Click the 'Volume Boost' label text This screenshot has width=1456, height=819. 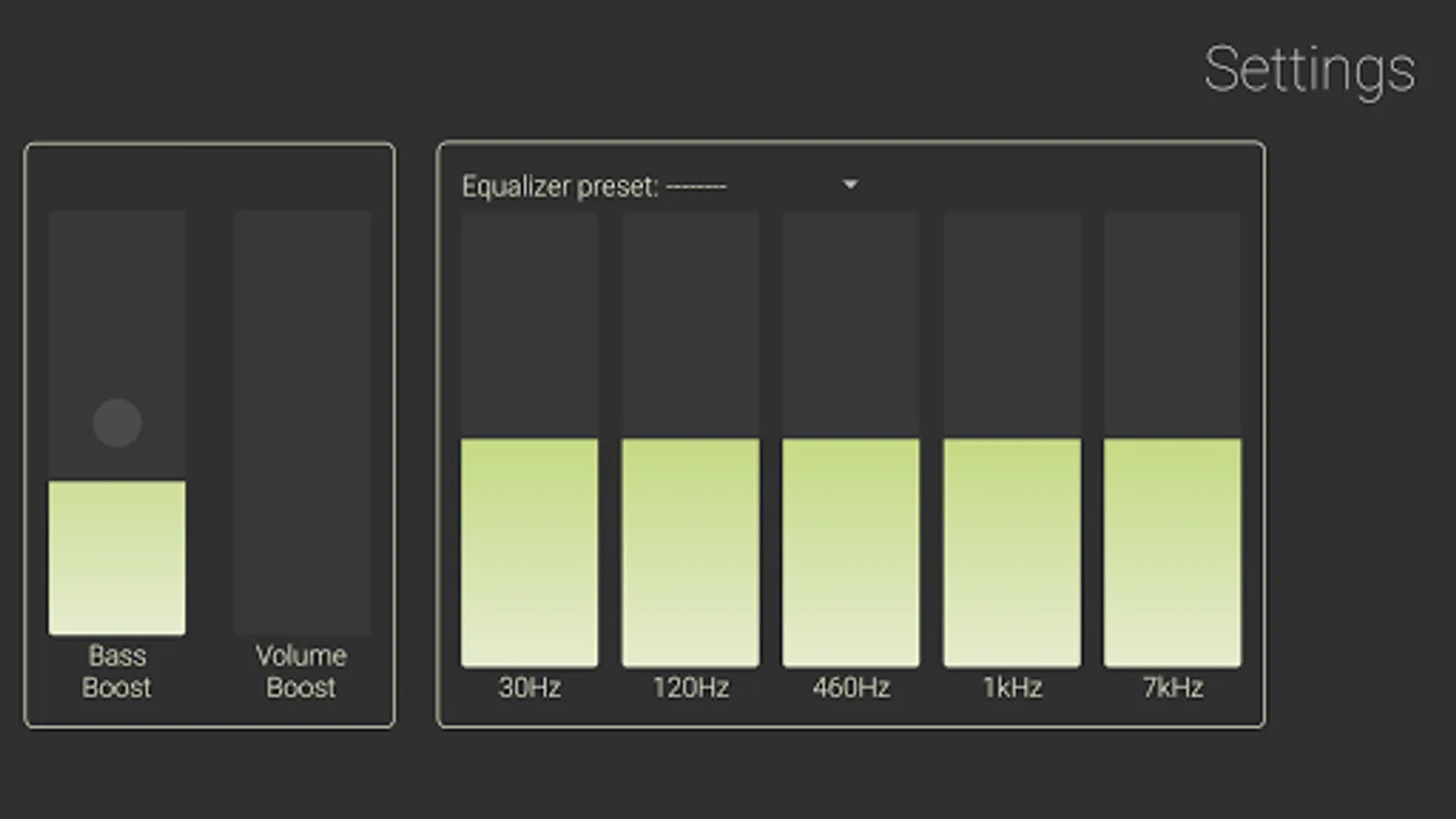[301, 671]
